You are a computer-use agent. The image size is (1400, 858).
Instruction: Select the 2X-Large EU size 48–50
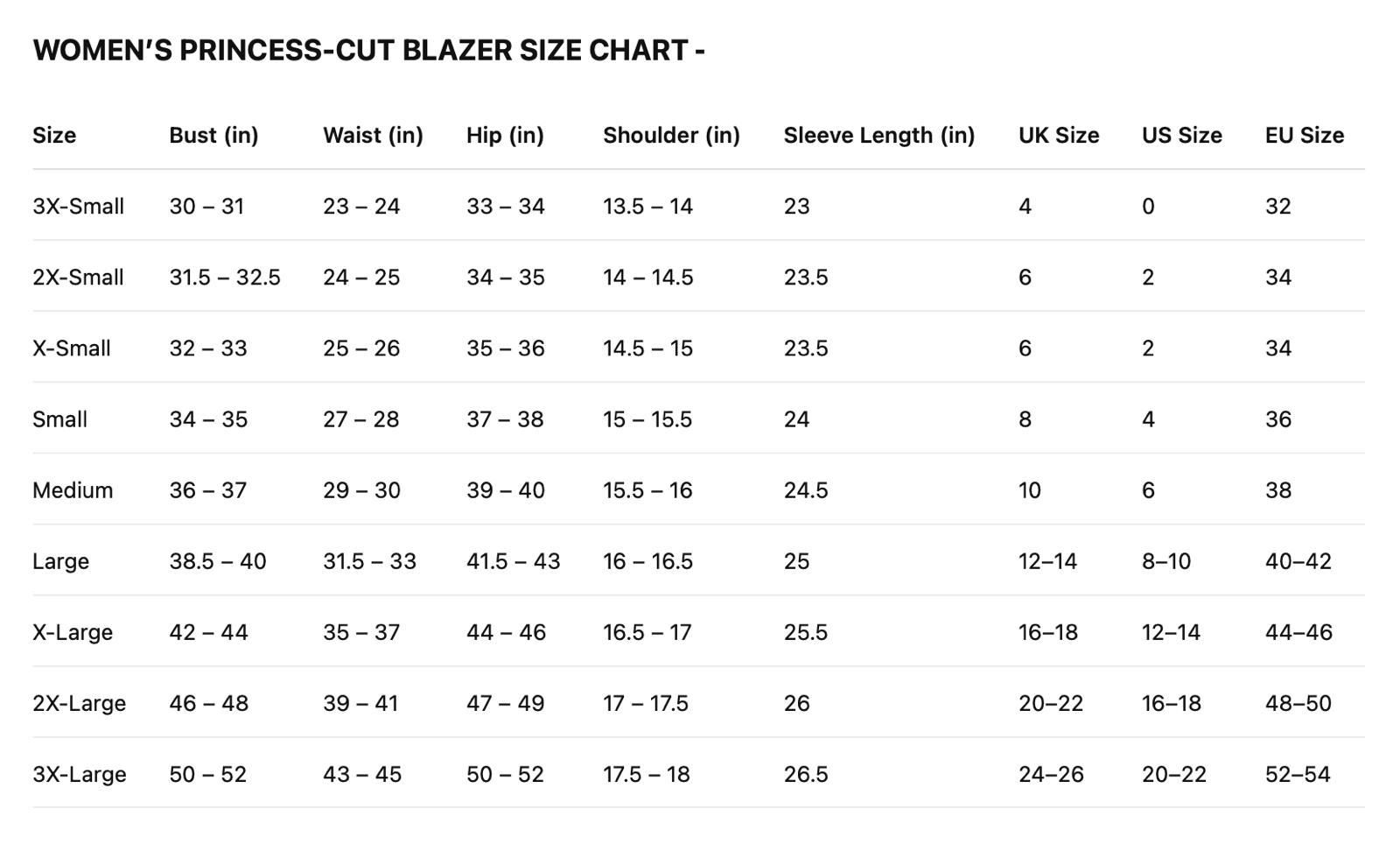(1298, 704)
